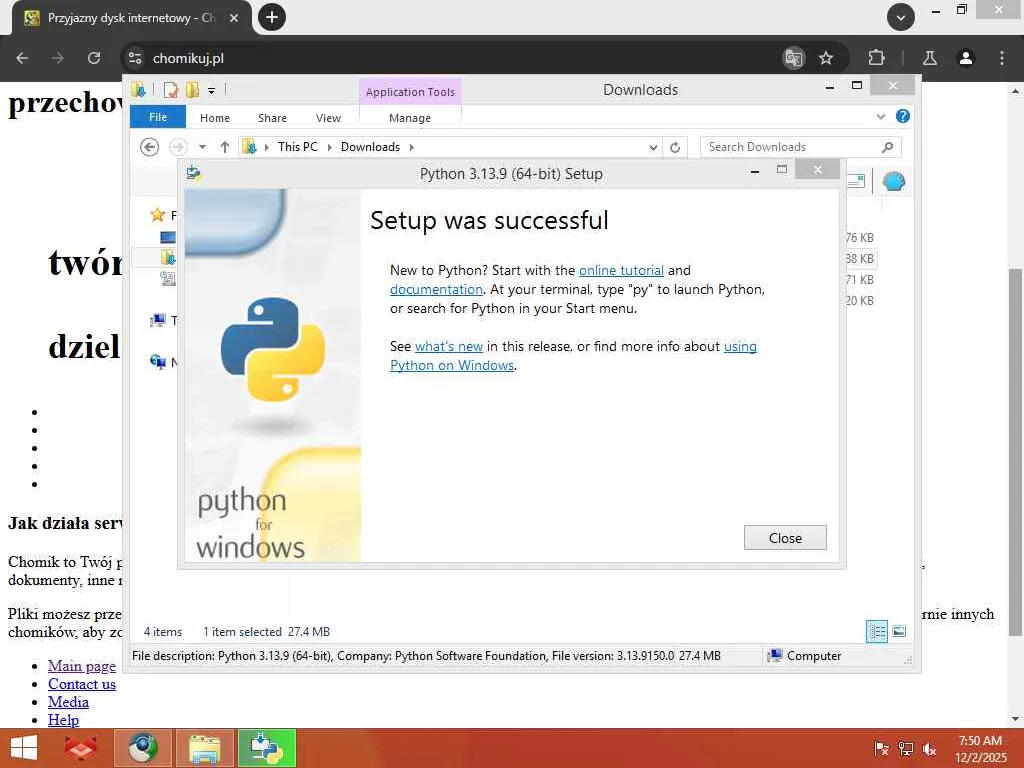
Task: Switch to Chrome in the taskbar
Action: pyautogui.click(x=143, y=748)
